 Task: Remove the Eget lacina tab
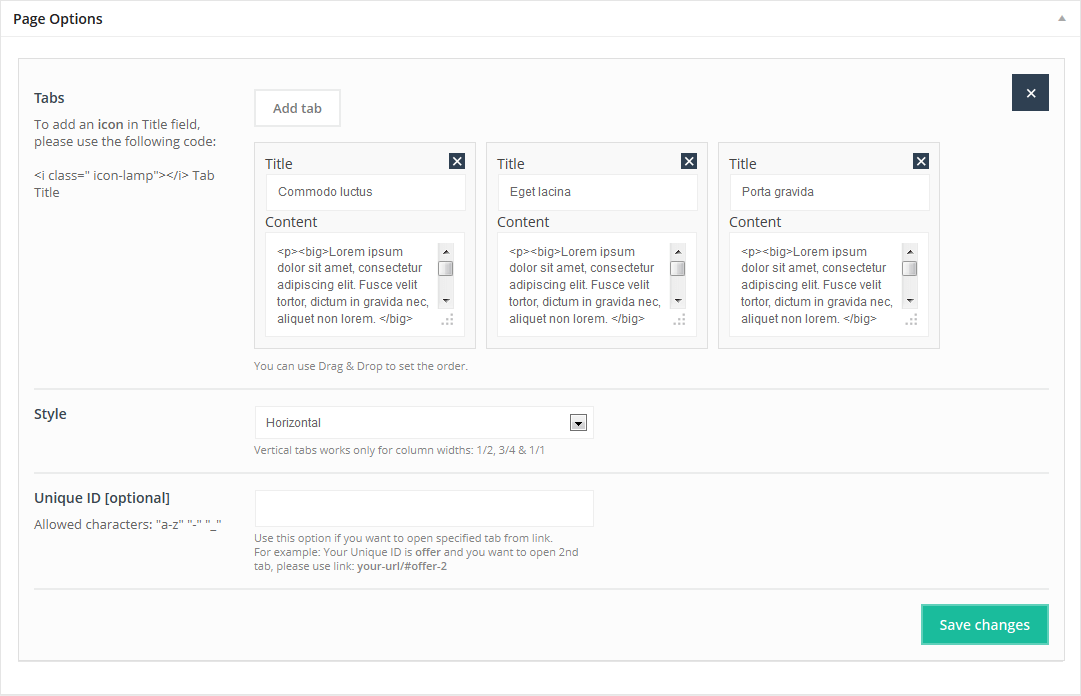[689, 161]
